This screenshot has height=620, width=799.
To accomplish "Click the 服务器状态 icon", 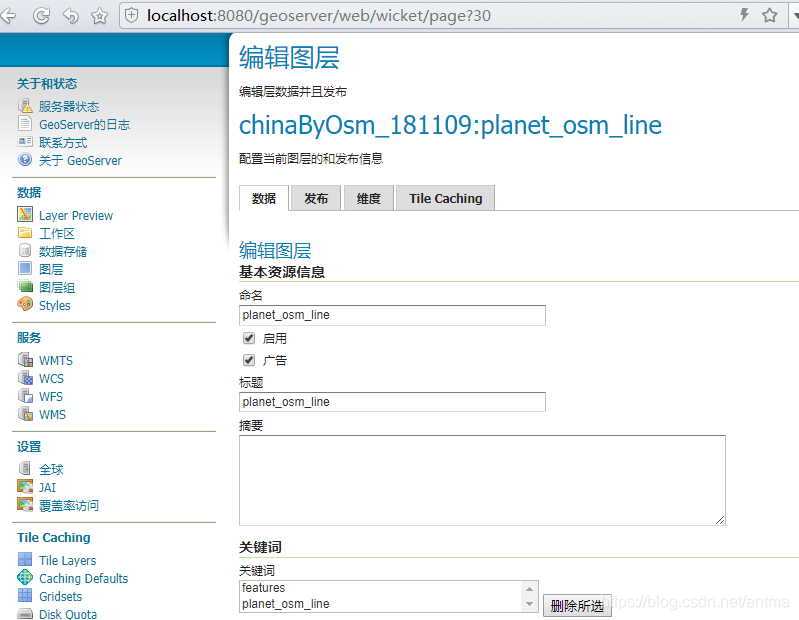I will click(25, 106).
